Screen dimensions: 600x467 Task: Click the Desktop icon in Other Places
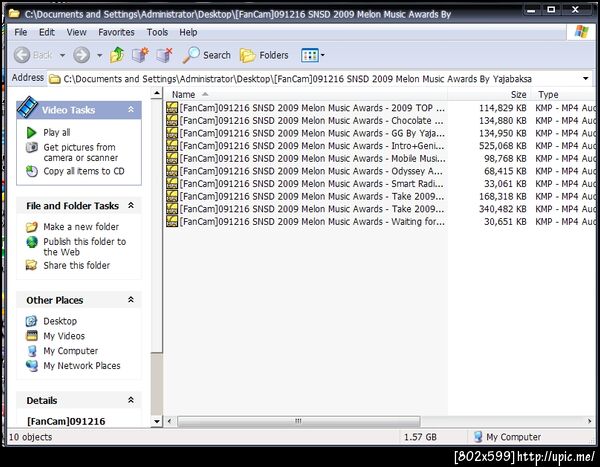31,321
